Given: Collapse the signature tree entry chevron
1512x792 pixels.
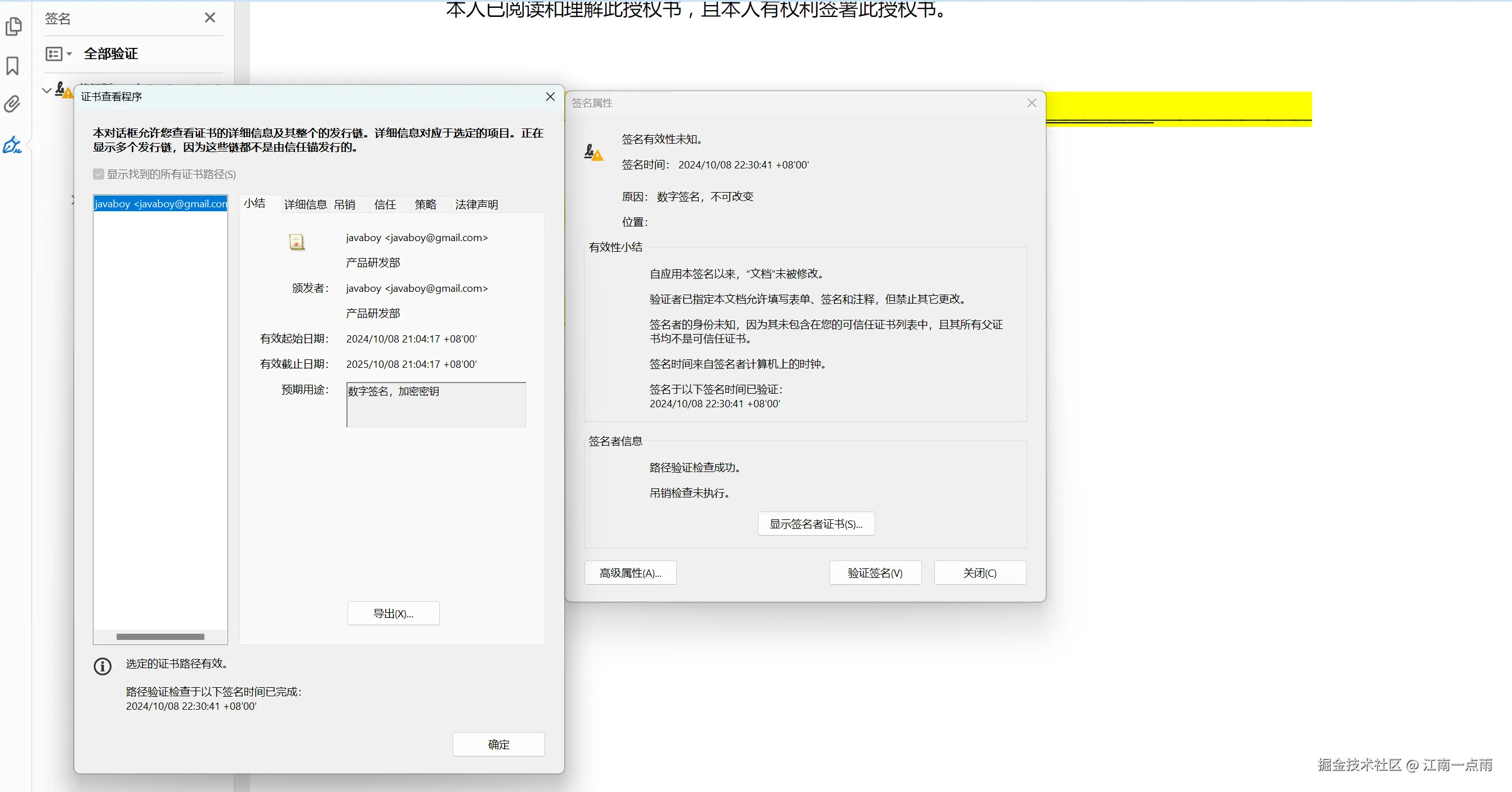Looking at the screenshot, I should click(47, 91).
